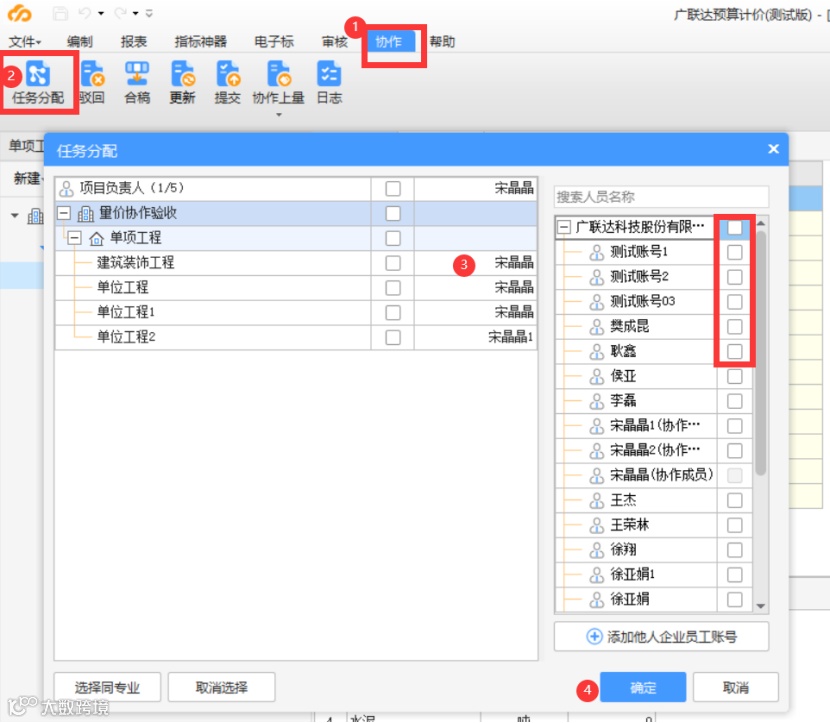Image resolution: width=830 pixels, height=723 pixels.
Task: Click the 更新 update icon
Action: point(183,74)
